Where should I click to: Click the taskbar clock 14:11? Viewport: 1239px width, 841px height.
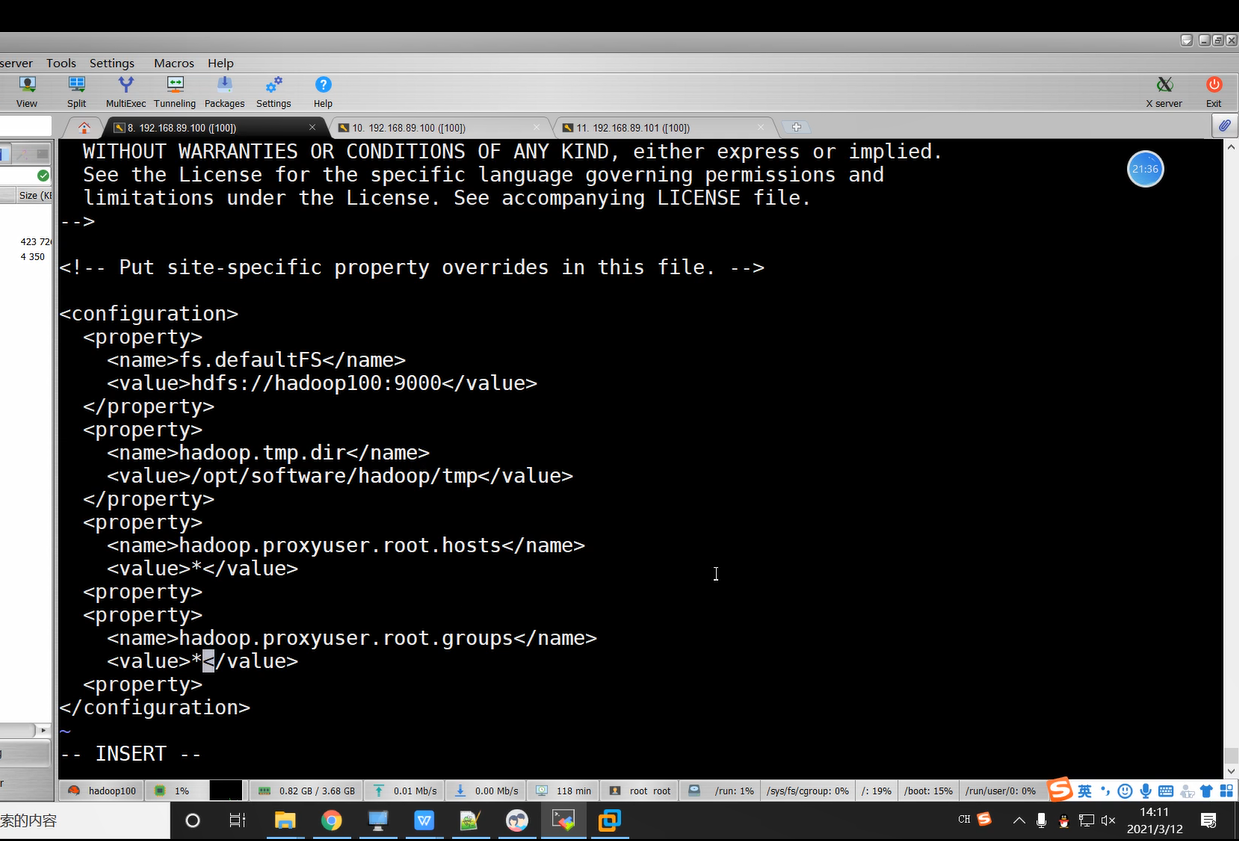1155,821
